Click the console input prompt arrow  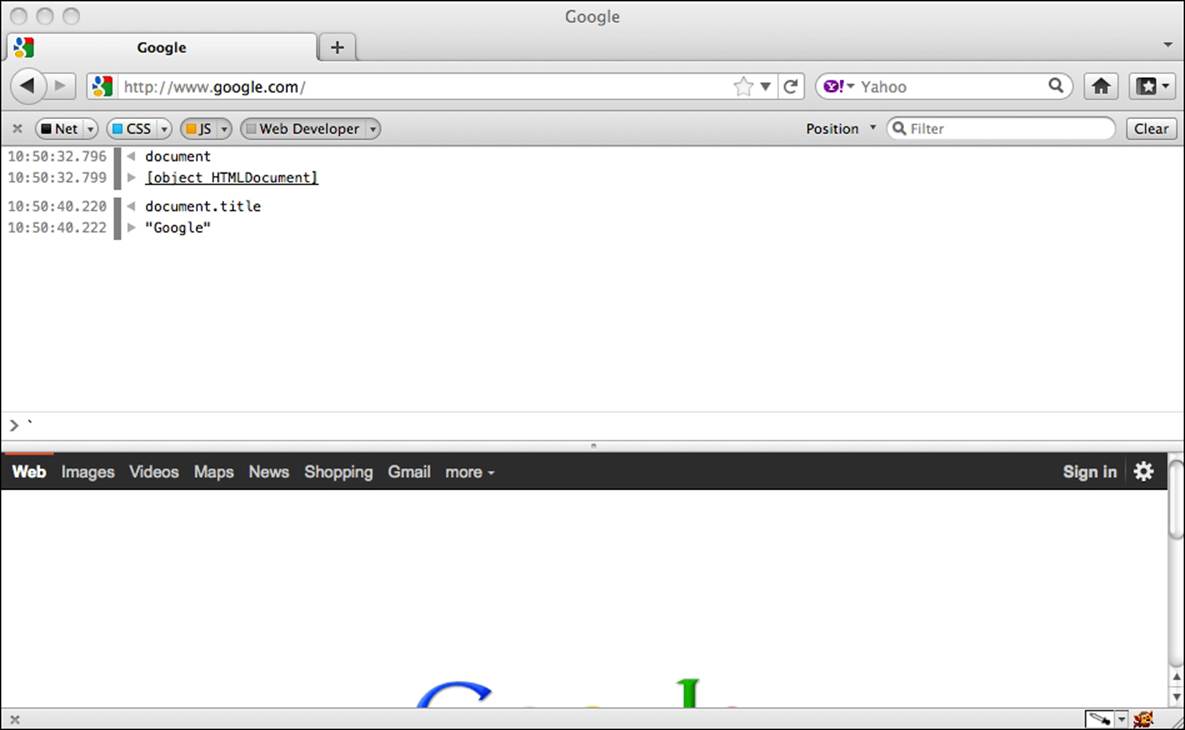tap(14, 425)
